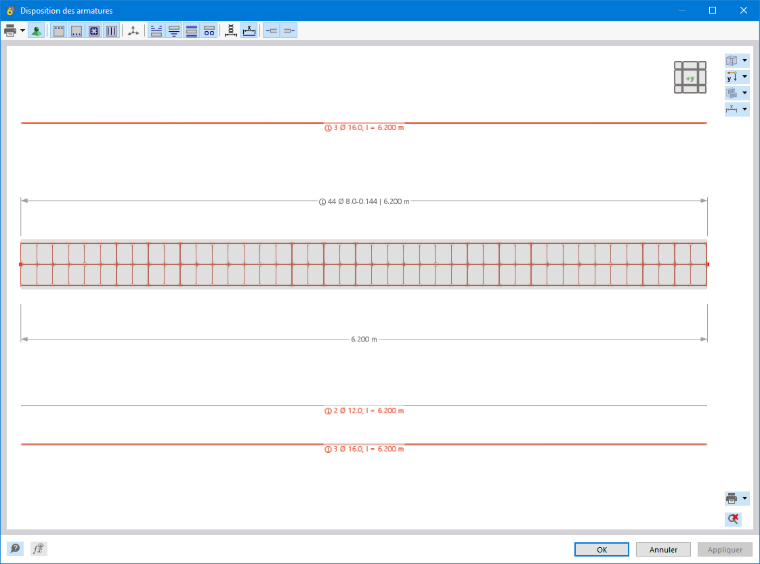This screenshot has width=760, height=564.
Task: Toggle top reinforcement display icon
Action: [x=59, y=31]
